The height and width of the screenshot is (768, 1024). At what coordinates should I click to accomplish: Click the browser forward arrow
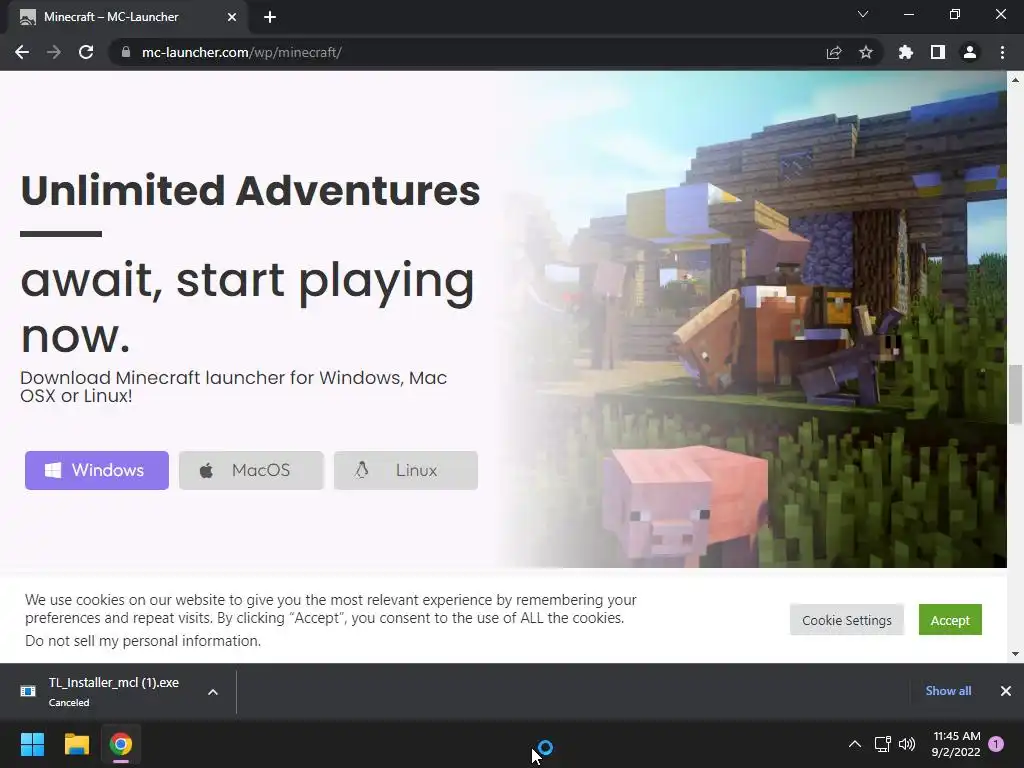[x=54, y=52]
